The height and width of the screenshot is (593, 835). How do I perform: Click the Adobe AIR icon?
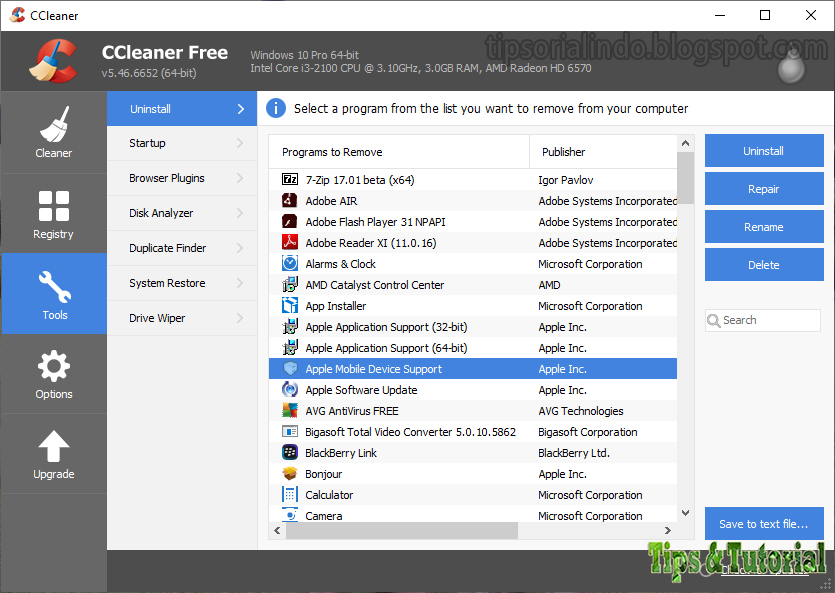click(x=290, y=201)
